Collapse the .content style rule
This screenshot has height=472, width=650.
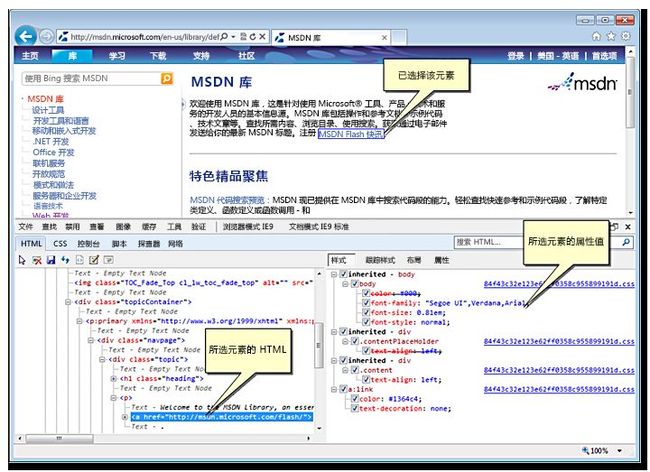coord(345,370)
